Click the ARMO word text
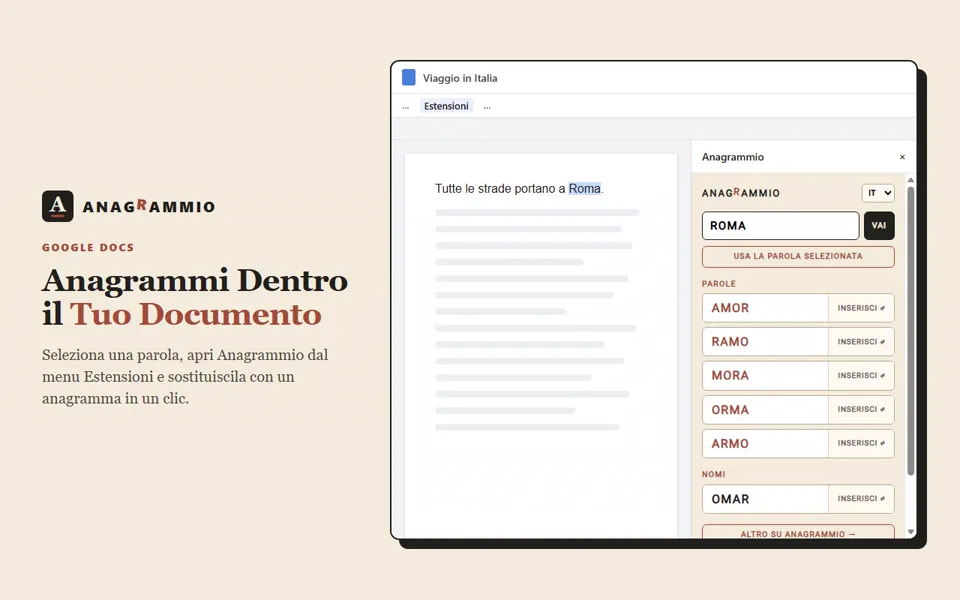 point(730,443)
